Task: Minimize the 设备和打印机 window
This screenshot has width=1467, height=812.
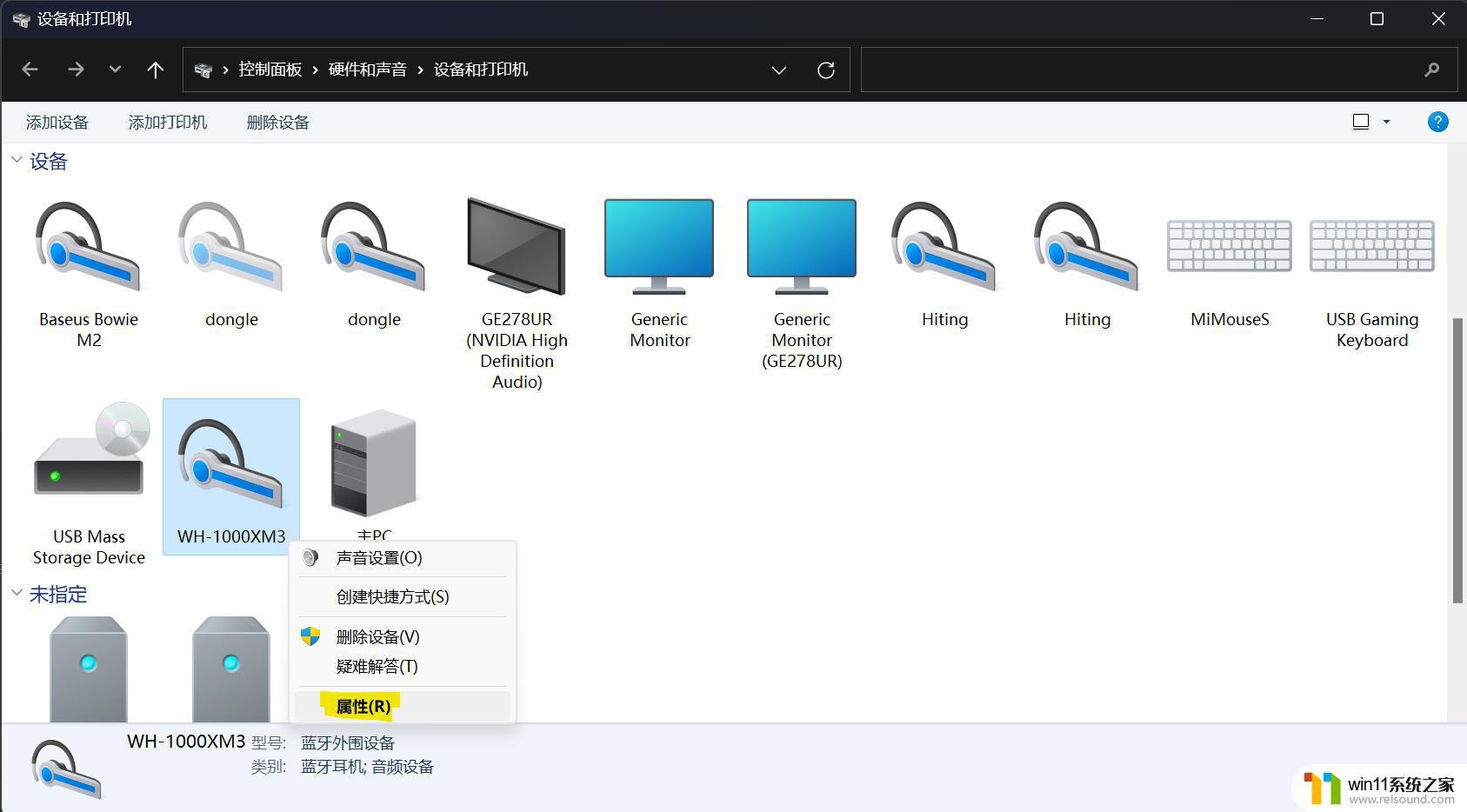Action: coord(1317,18)
